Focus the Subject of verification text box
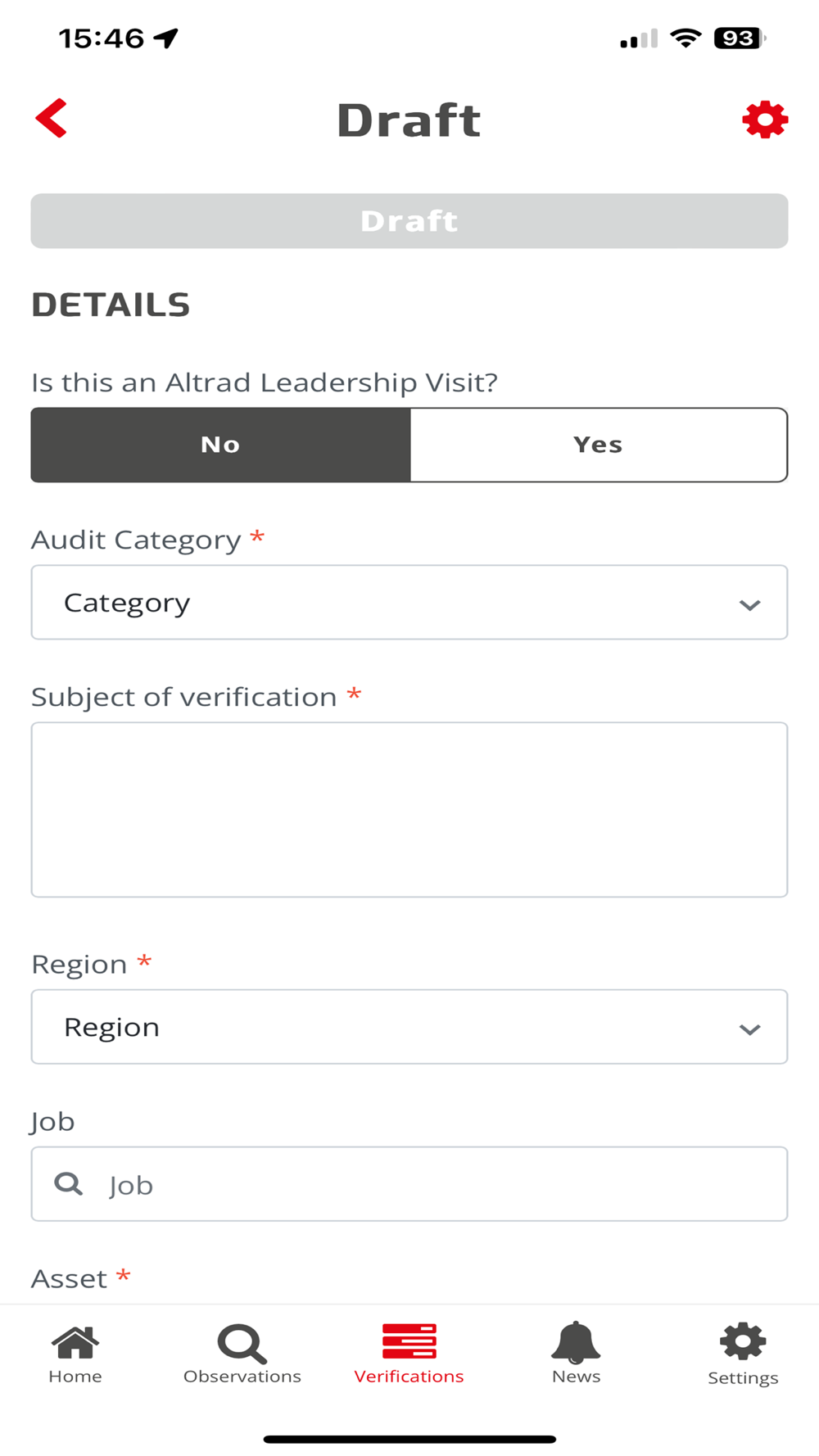The height and width of the screenshot is (1456, 819). click(409, 809)
